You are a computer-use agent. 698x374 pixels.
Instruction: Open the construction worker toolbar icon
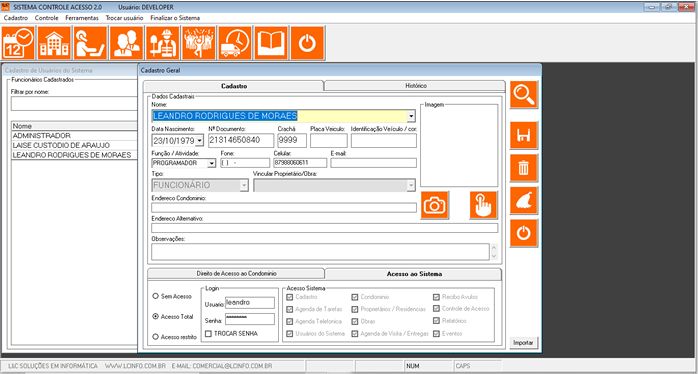(163, 43)
